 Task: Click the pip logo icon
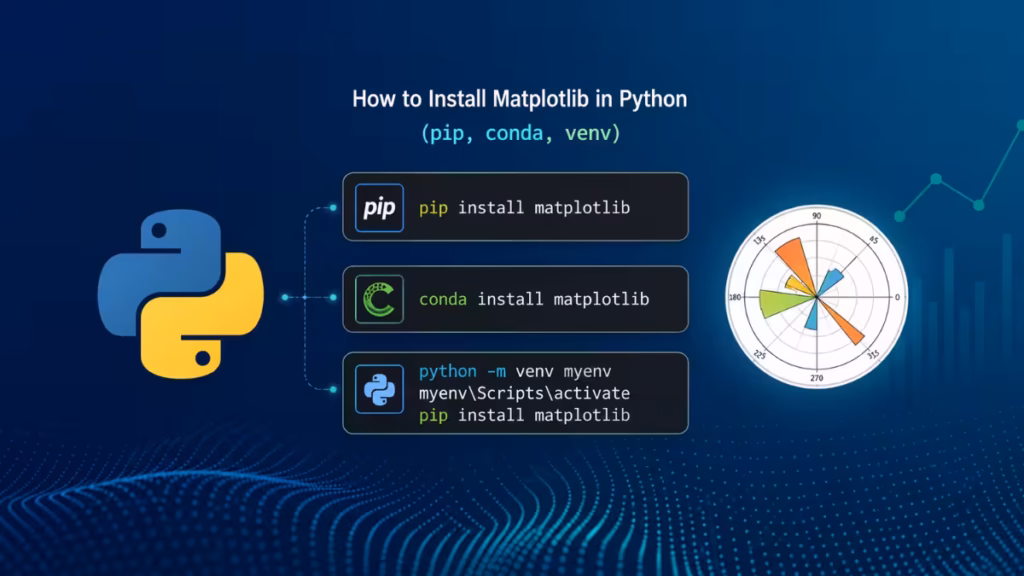click(x=379, y=208)
